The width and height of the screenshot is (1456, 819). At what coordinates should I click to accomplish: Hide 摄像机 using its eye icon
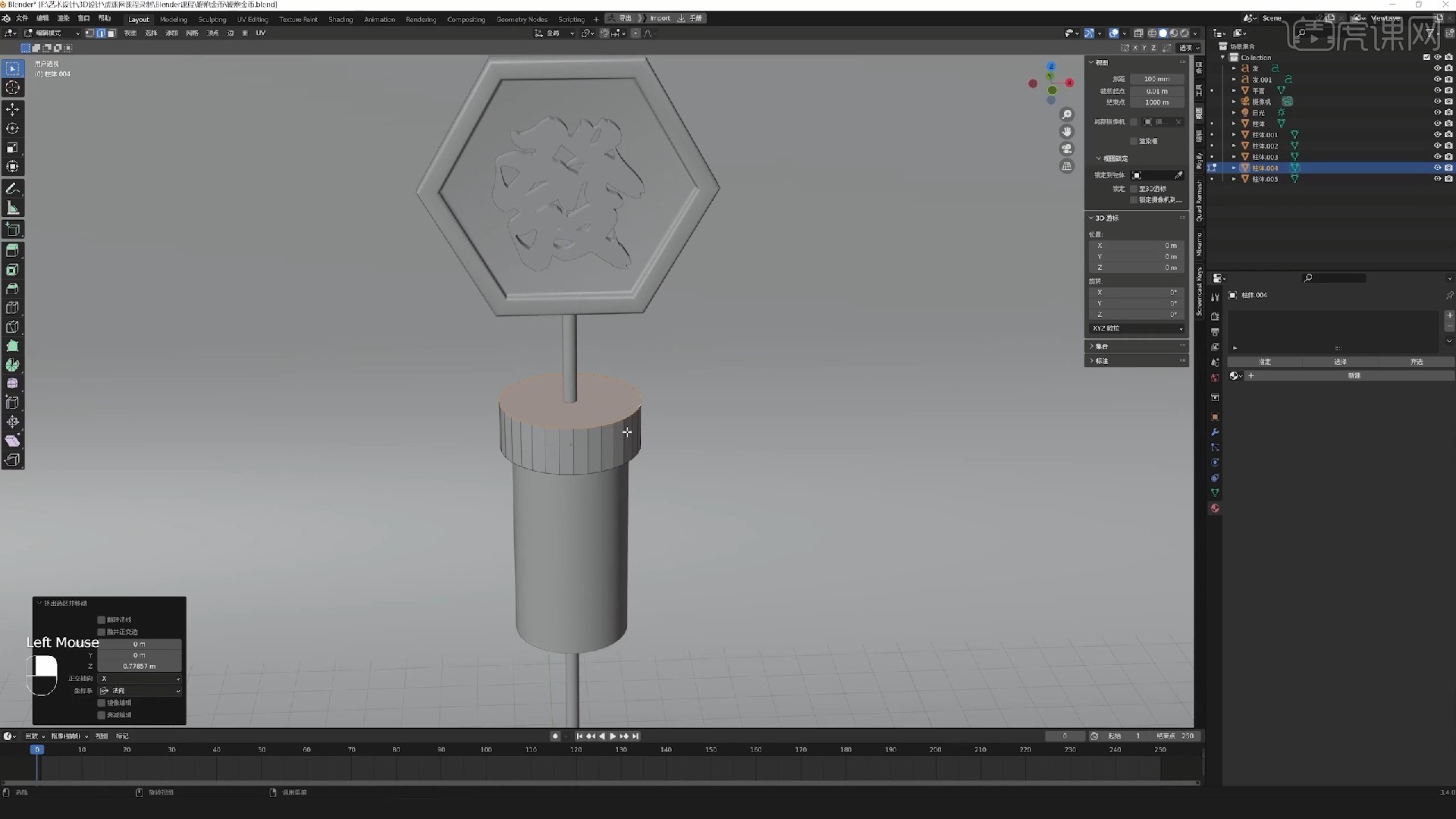tap(1437, 102)
